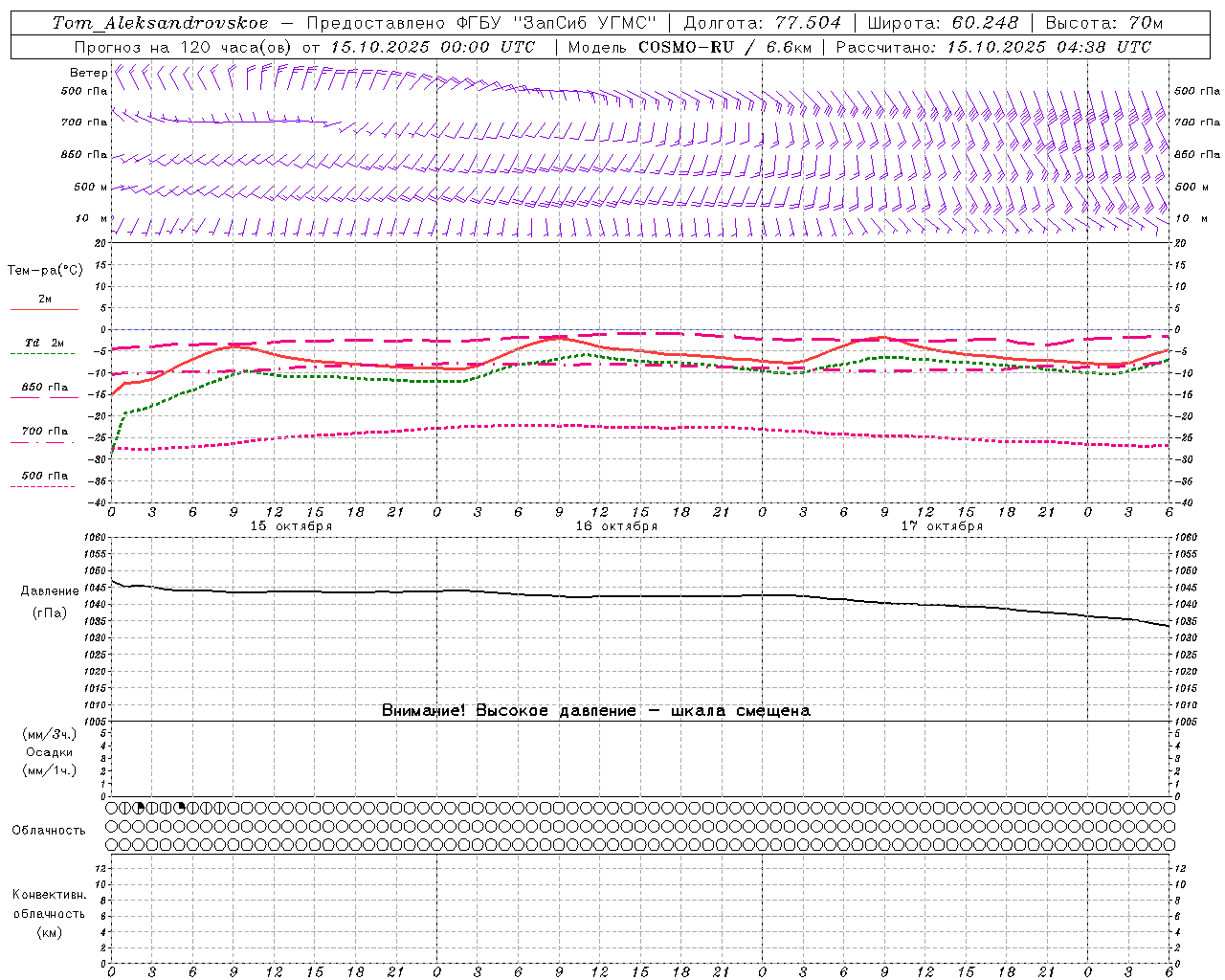Click the (км) convective cloud unit label
The height and width of the screenshot is (980, 1225).
point(49,932)
